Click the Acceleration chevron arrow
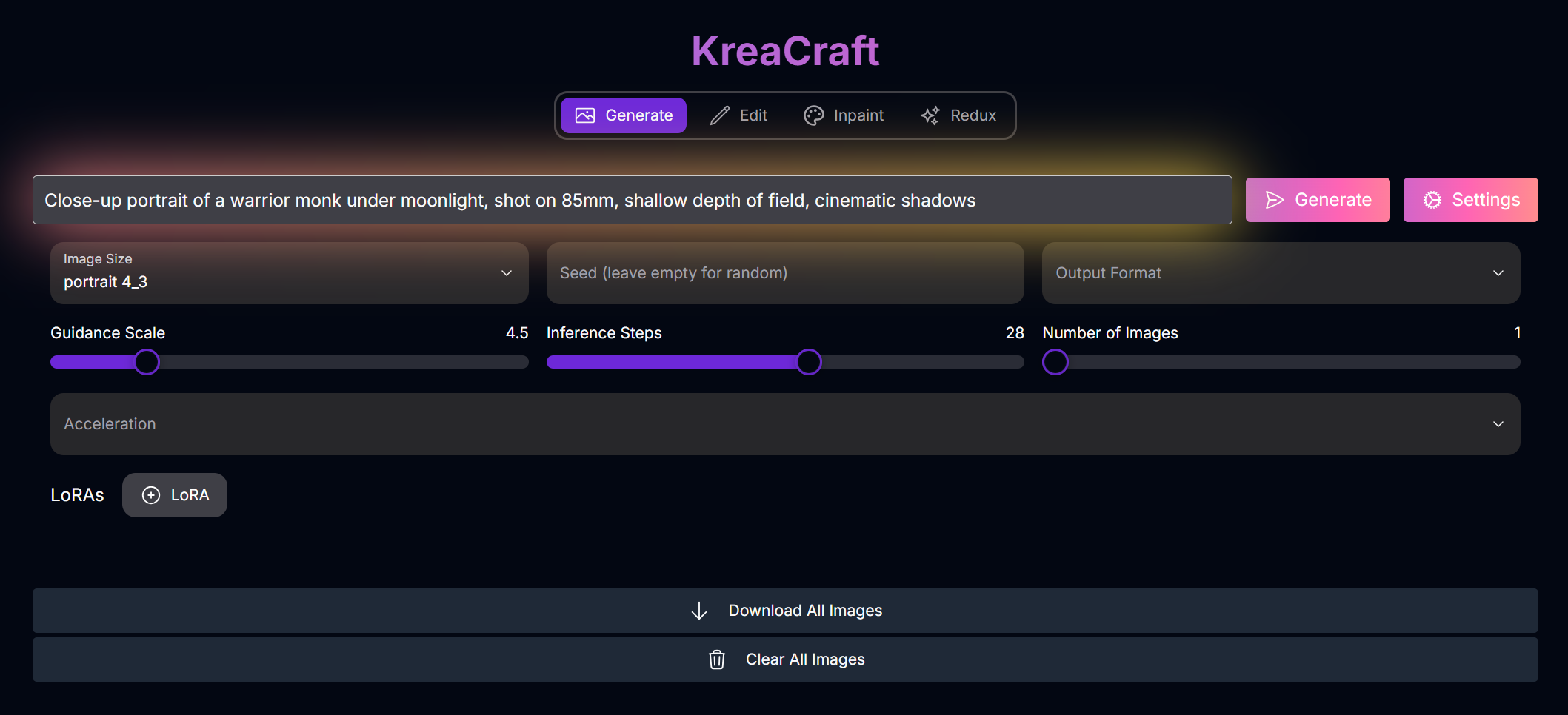Screen dimensions: 1568x715 [1498, 424]
